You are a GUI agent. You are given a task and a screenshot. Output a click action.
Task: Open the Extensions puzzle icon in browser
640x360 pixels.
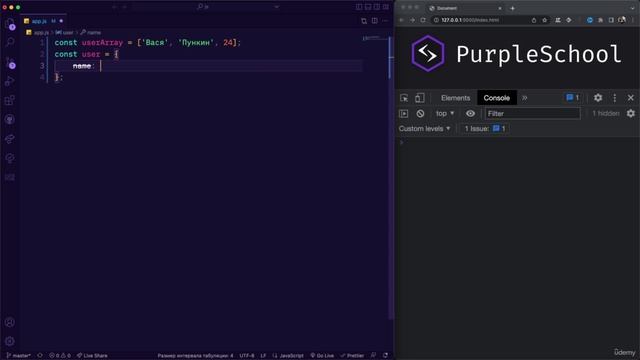pos(600,20)
